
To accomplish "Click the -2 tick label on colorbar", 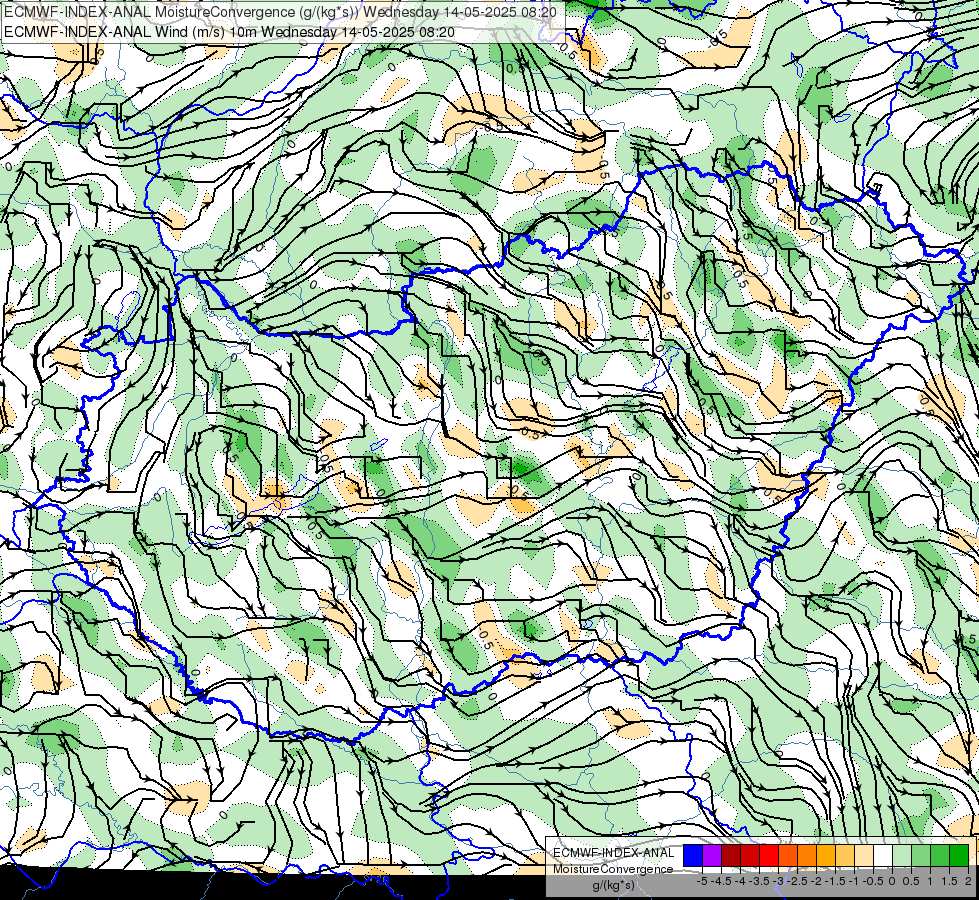I will [x=816, y=881].
